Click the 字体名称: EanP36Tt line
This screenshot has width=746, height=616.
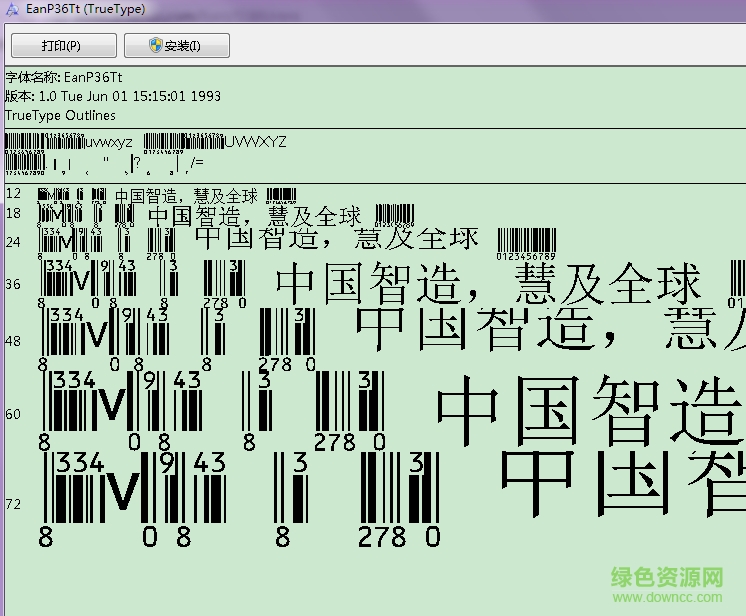coord(64,77)
